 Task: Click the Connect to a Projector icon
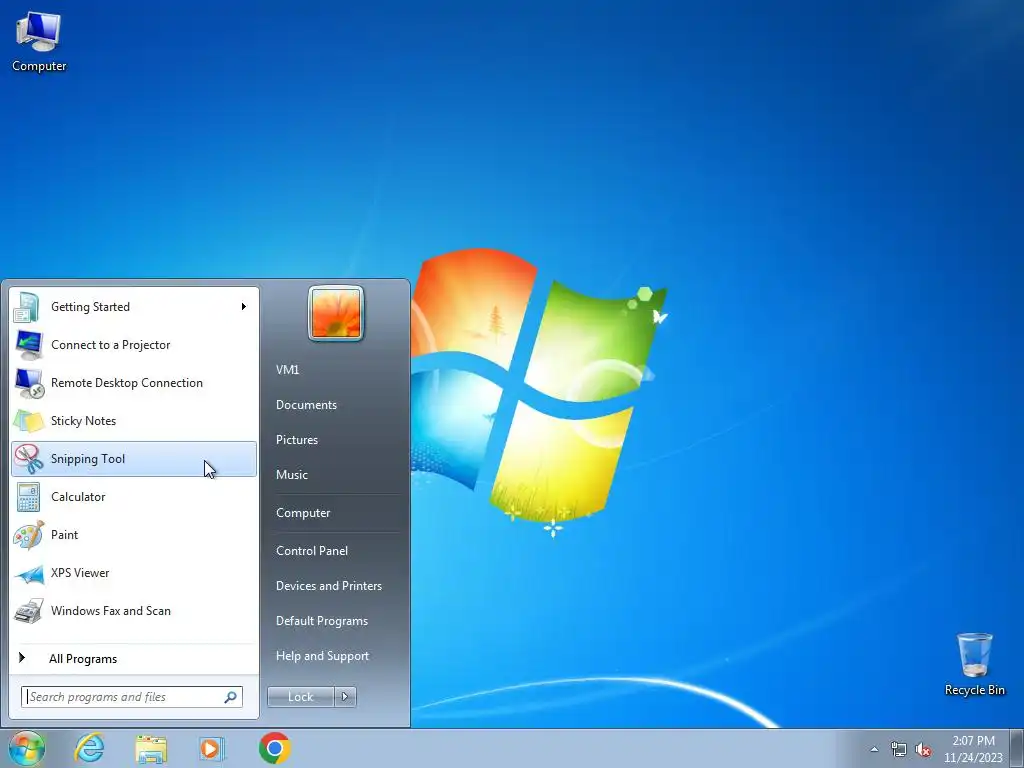pyautogui.click(x=28, y=345)
